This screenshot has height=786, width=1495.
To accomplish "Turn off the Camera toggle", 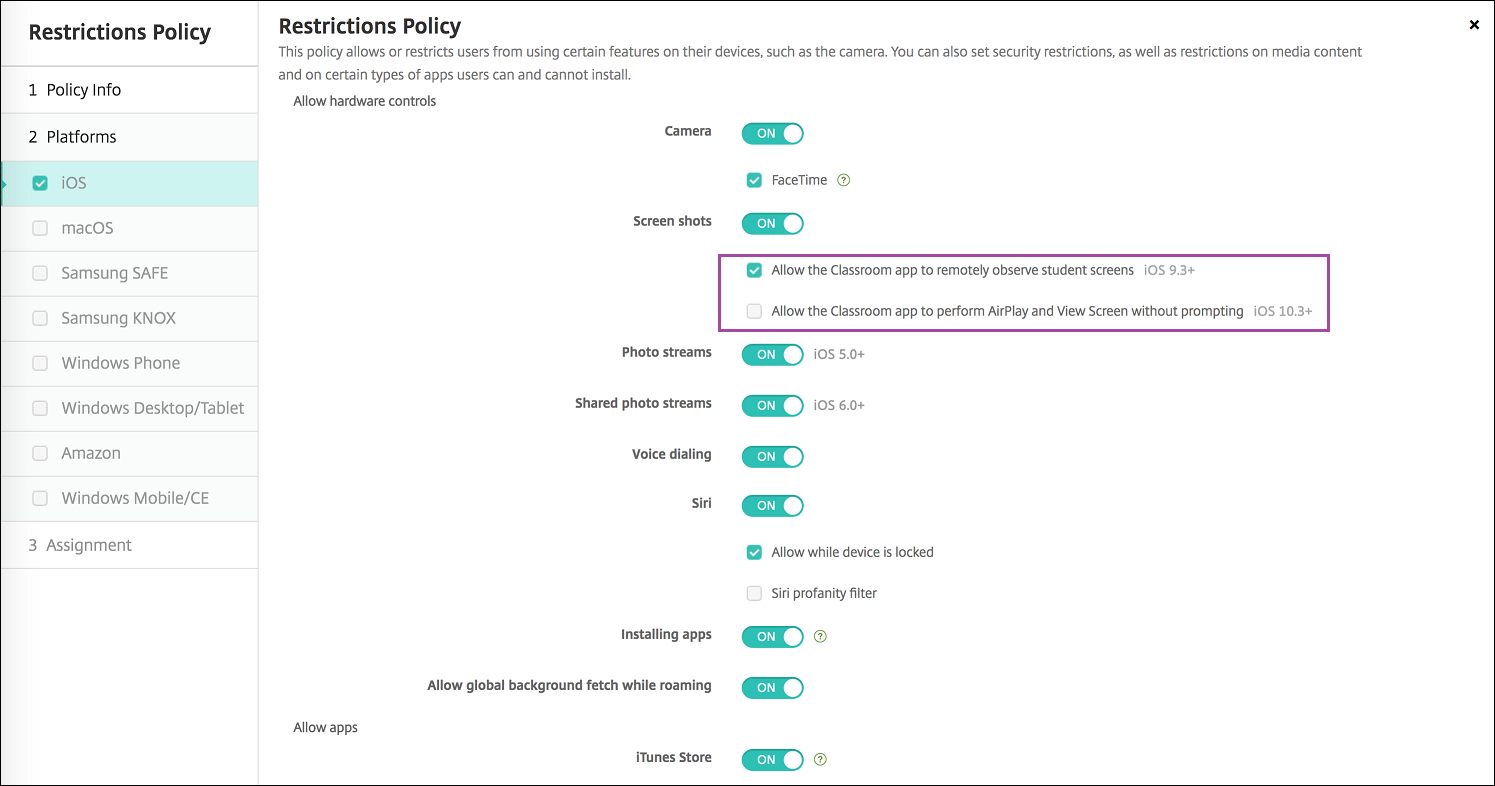I will tap(772, 133).
